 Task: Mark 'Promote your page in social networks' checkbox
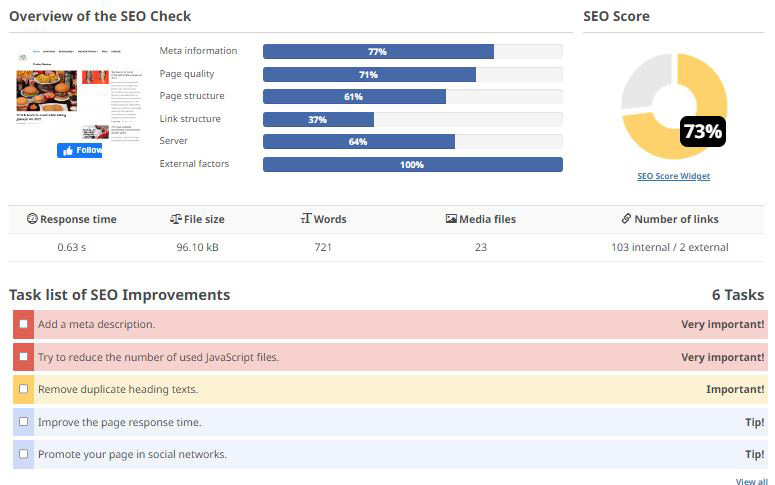coord(23,454)
